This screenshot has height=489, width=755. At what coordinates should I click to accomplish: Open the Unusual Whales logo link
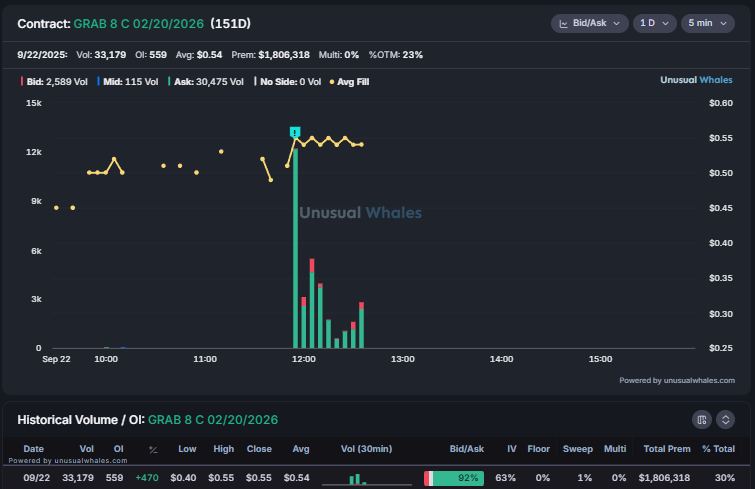(698, 80)
